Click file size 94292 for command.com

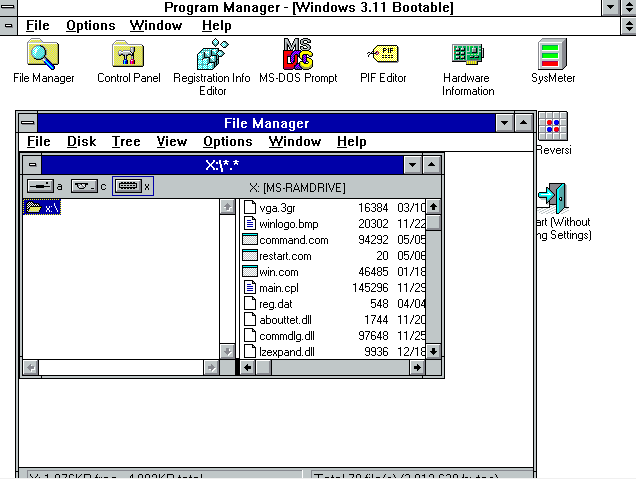pyautogui.click(x=373, y=240)
